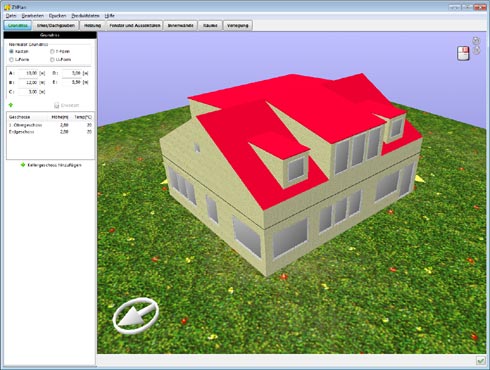
Task: Switch to the Verlegung tab
Action: 238,25
